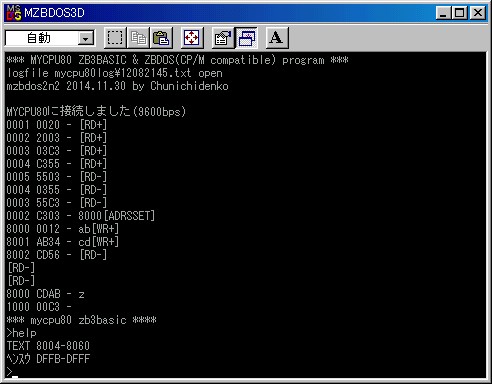
Task: Click the line 'MYCPU80に接続しました(9600bps)'
Action: (96, 111)
